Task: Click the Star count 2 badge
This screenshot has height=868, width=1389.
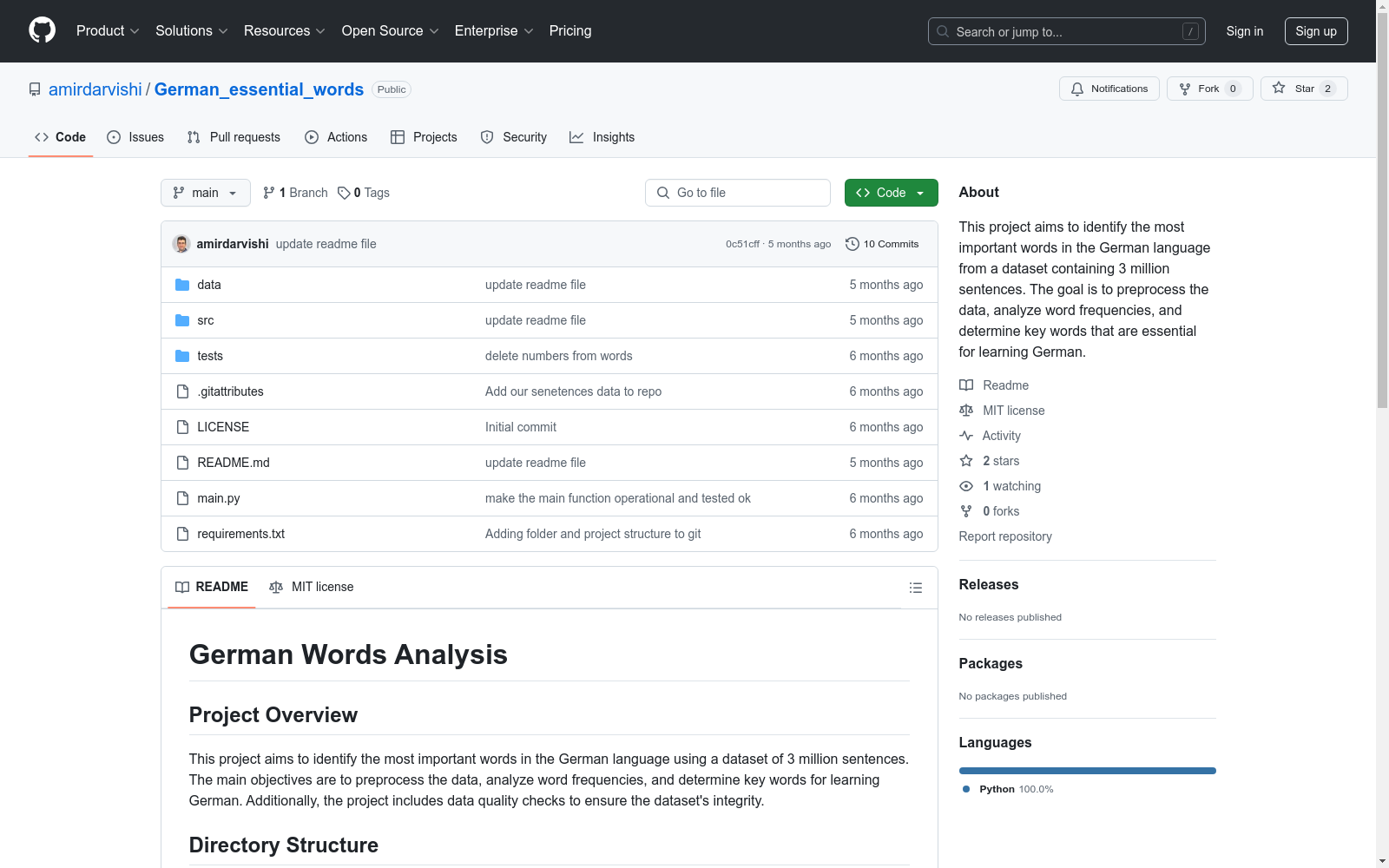Action: coord(1327,89)
